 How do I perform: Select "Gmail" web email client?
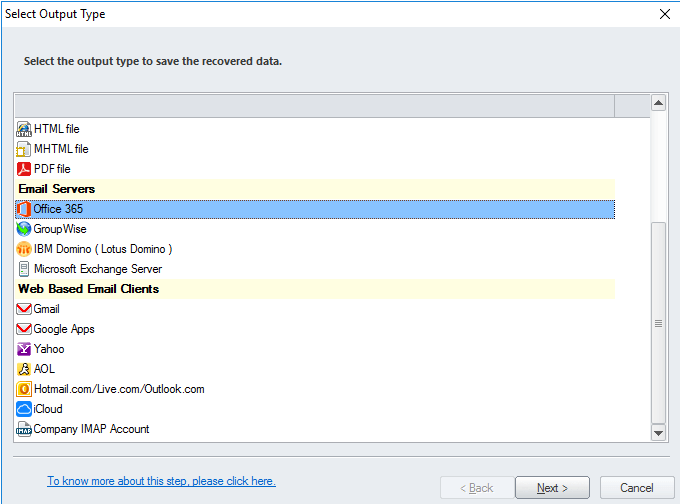(x=46, y=309)
